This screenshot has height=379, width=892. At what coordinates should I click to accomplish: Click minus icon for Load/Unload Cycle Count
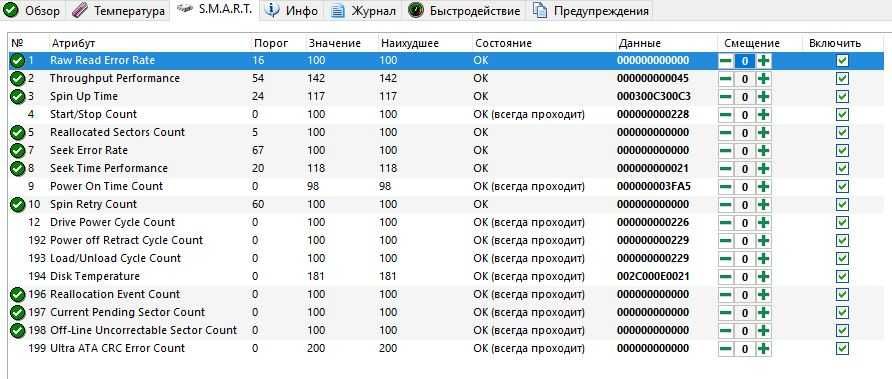726,259
